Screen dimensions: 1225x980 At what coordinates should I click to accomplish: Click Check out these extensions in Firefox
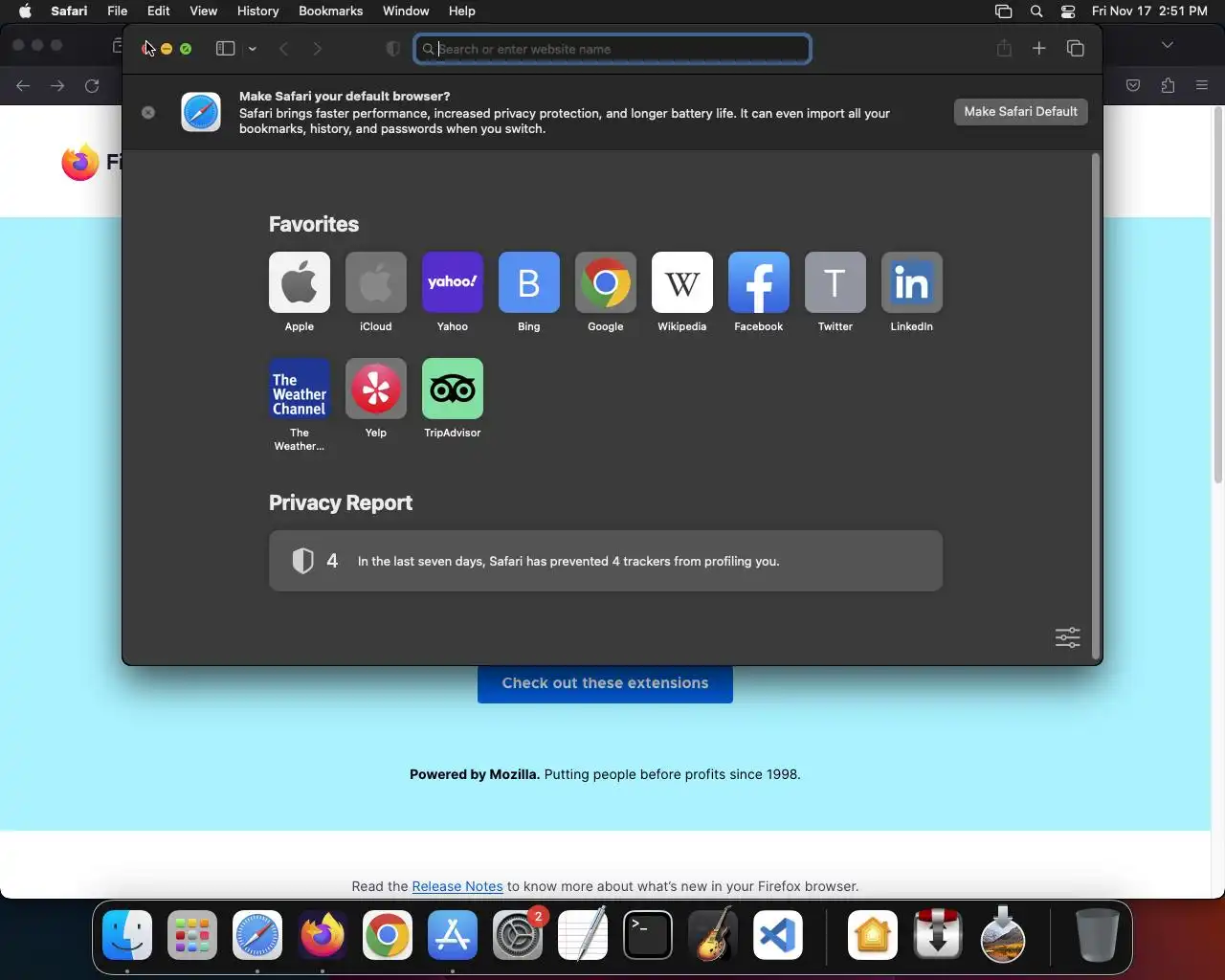pos(605,683)
